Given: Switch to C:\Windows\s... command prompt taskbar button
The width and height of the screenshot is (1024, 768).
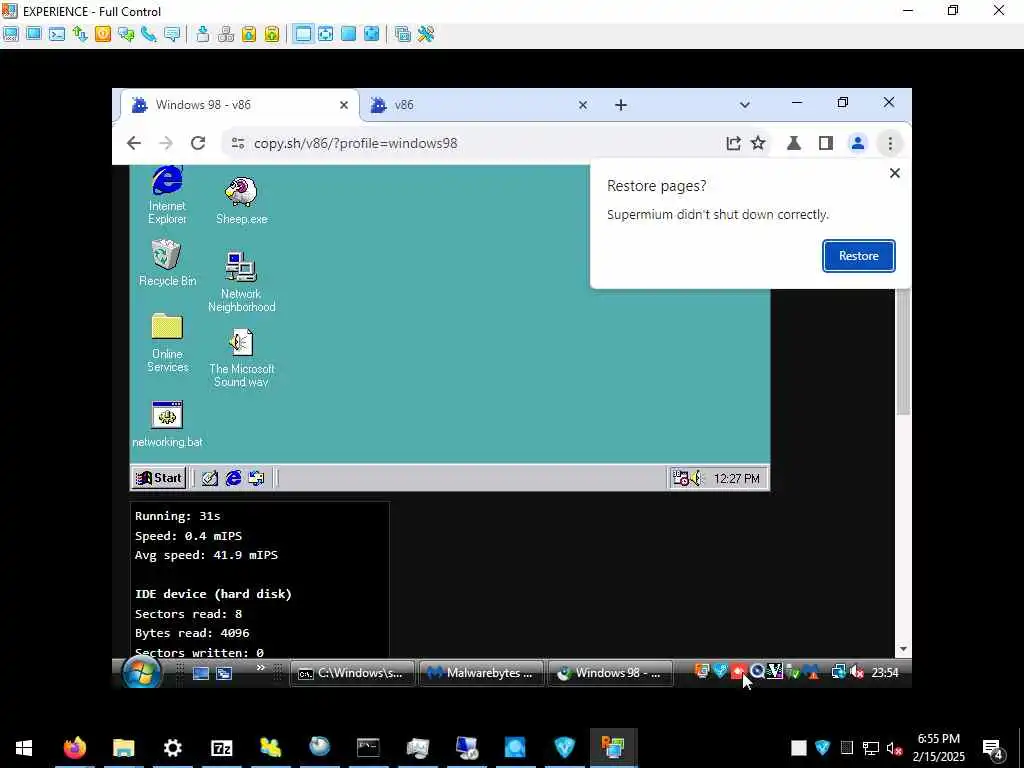Looking at the screenshot, I should tap(352, 673).
